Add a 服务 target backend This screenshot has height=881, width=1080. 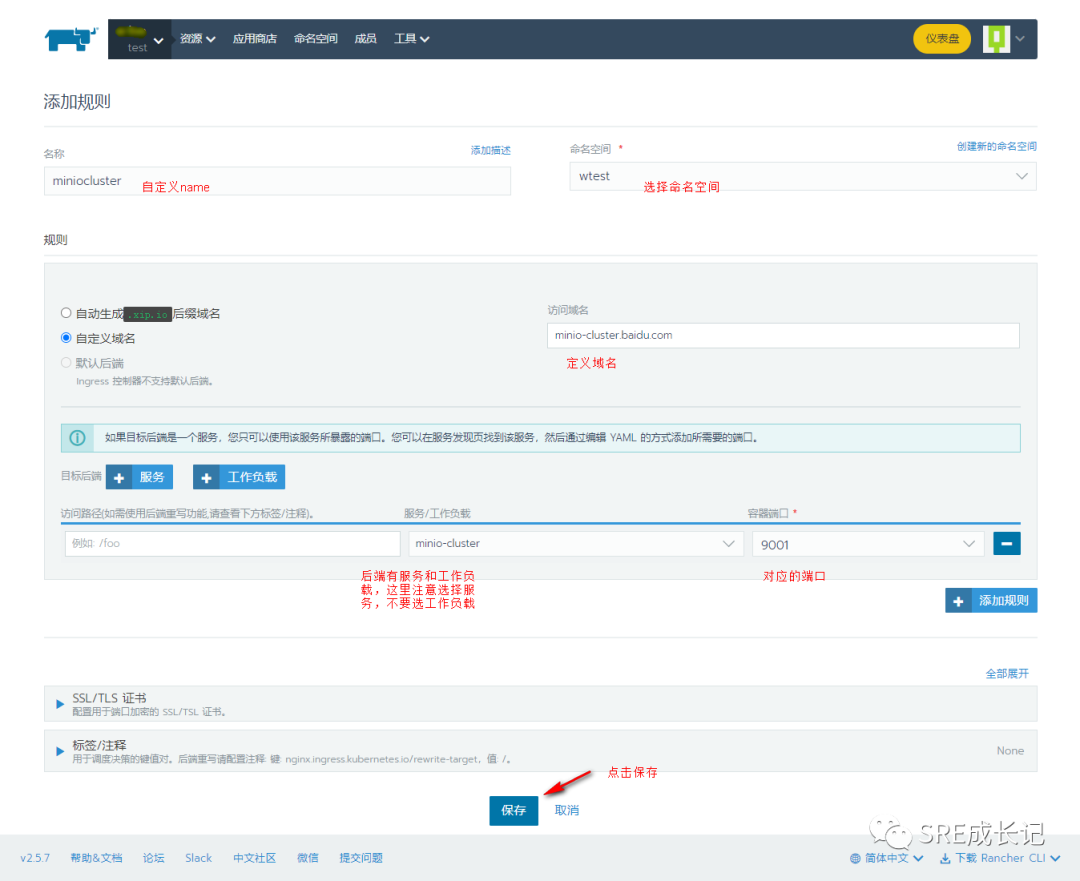(139, 477)
